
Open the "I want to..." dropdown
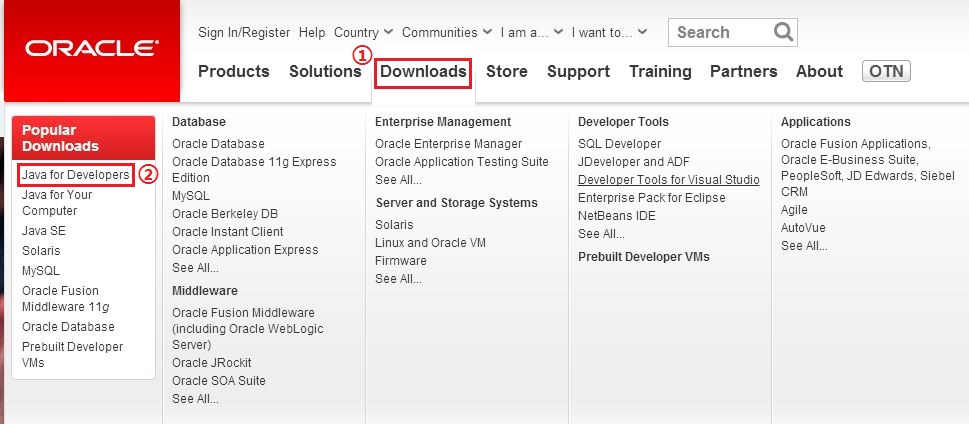click(610, 32)
